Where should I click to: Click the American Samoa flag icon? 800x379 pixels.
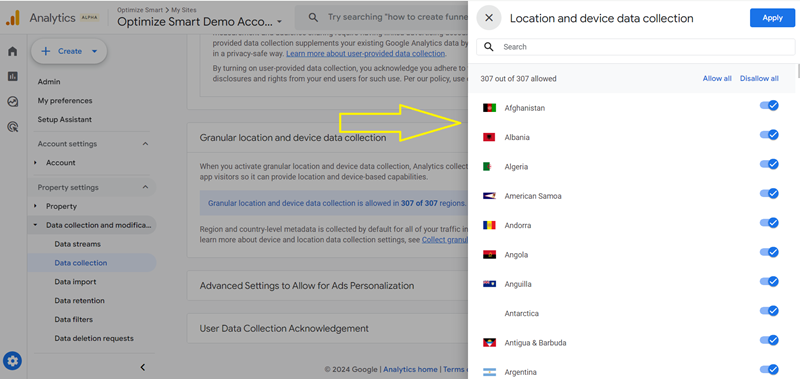[x=489, y=196]
